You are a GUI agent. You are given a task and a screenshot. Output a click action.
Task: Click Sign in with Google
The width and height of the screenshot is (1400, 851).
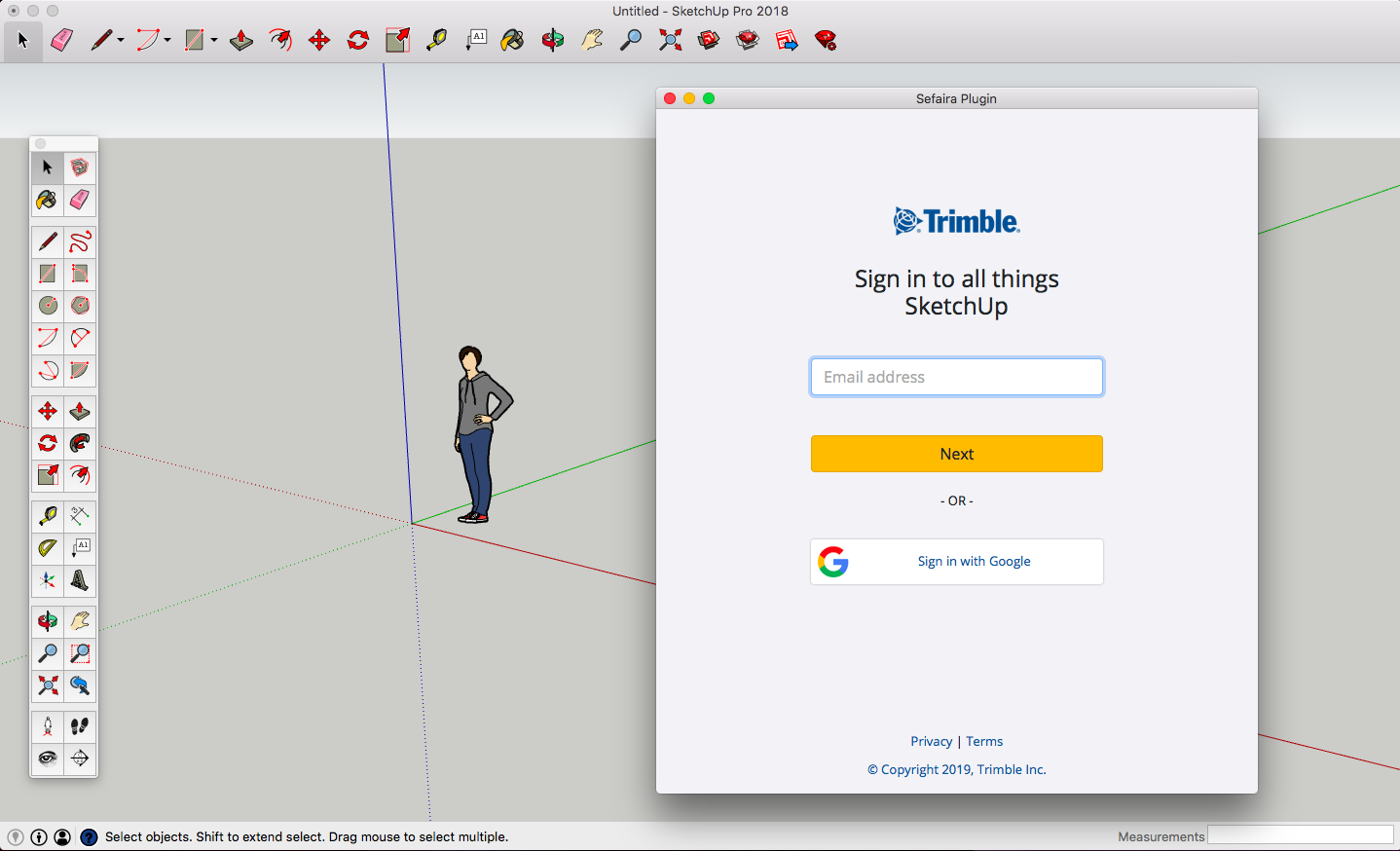point(957,562)
